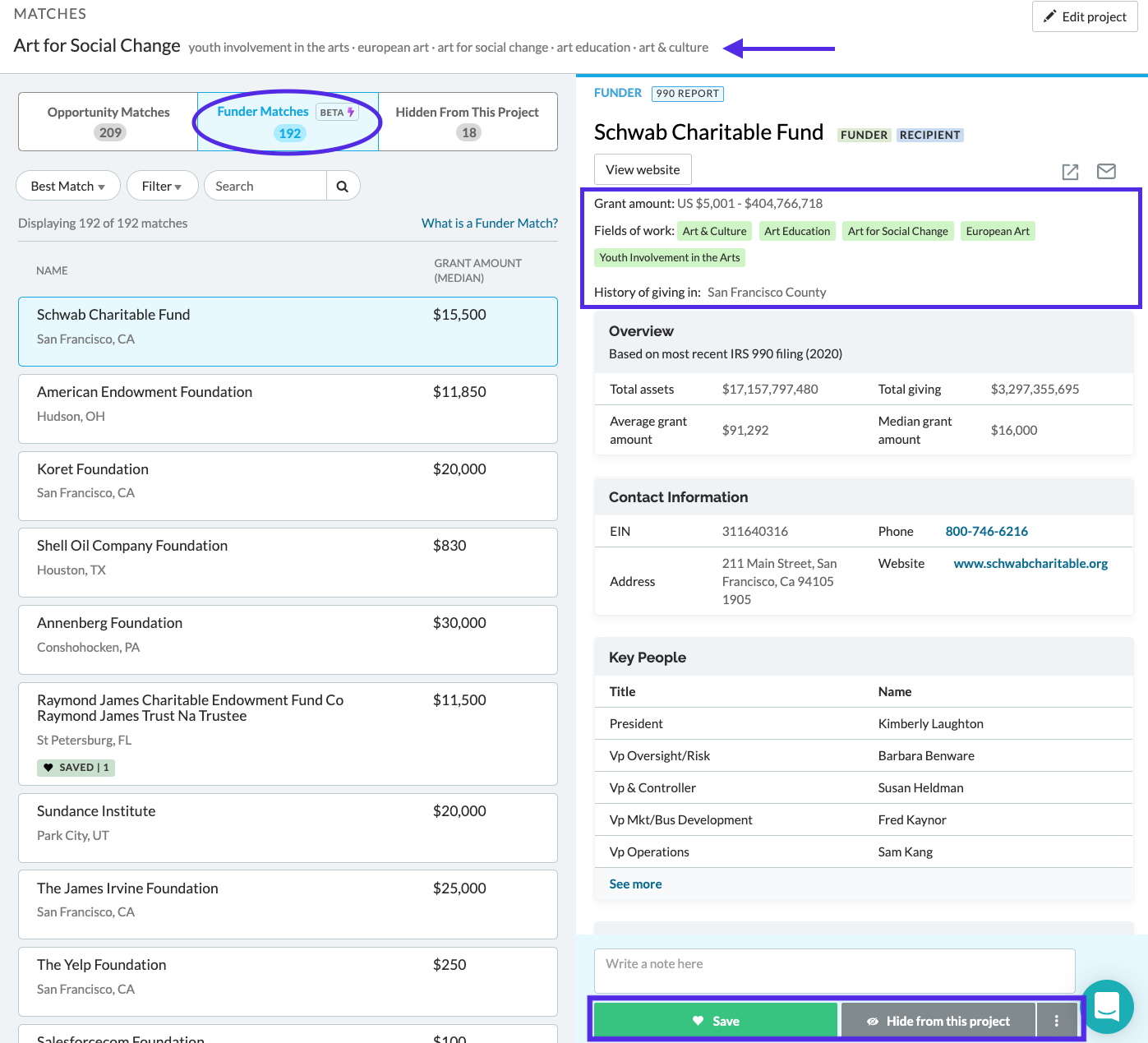Select Annenberg Foundation row
The width and height of the screenshot is (1148, 1043).
[288, 639]
